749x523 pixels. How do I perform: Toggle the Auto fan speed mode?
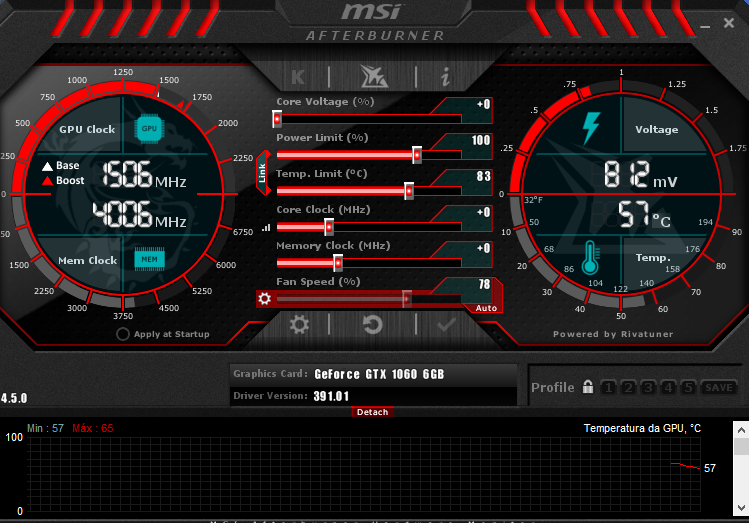pyautogui.click(x=486, y=308)
